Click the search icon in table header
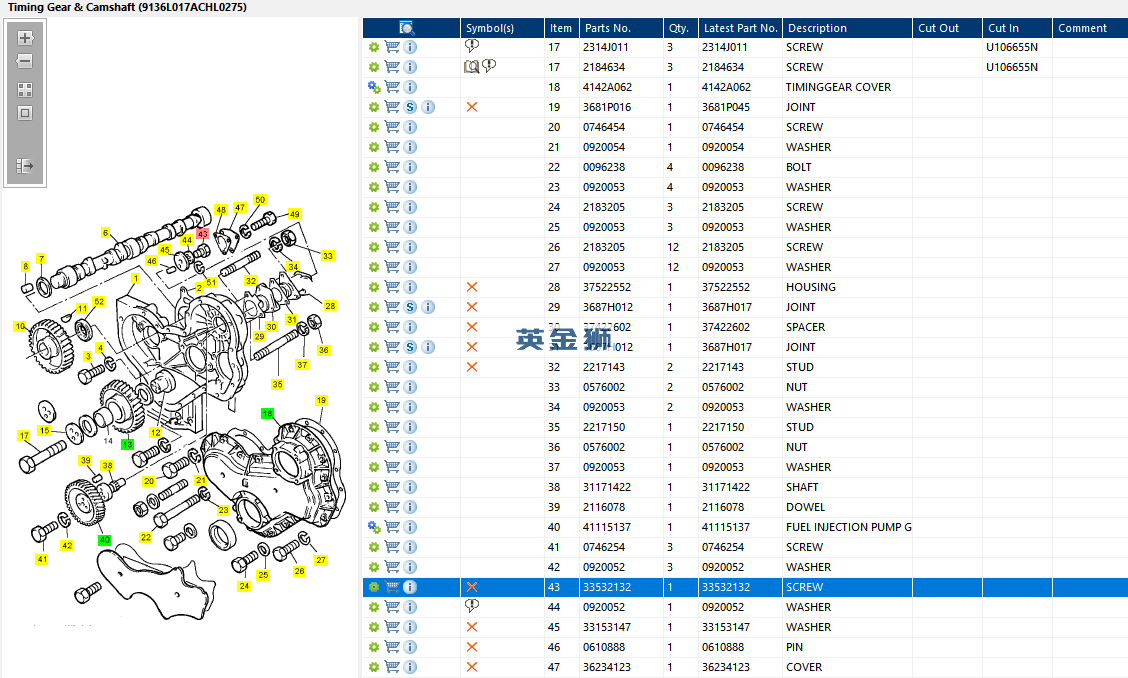 point(406,28)
